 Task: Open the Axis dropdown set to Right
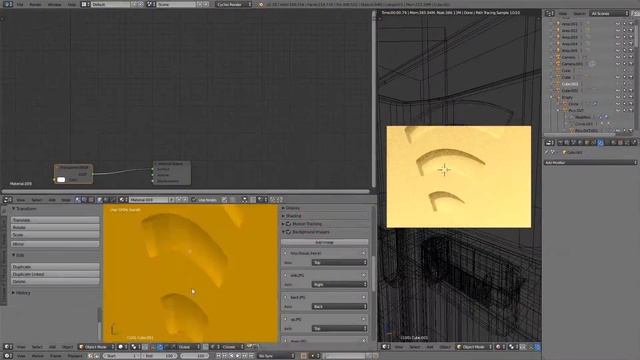[x=339, y=284]
